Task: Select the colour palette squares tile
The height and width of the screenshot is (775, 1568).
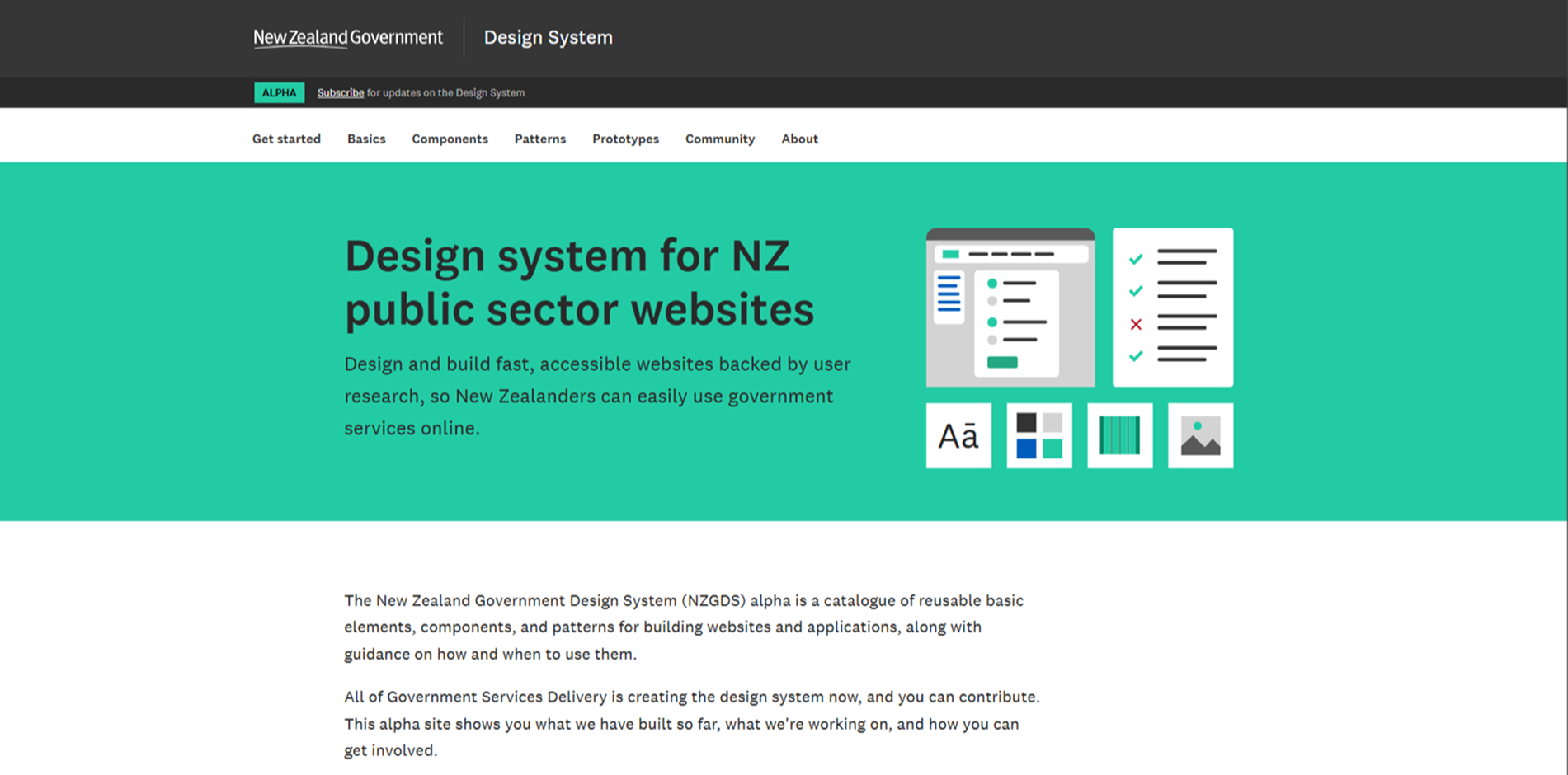Action: coord(1039,435)
